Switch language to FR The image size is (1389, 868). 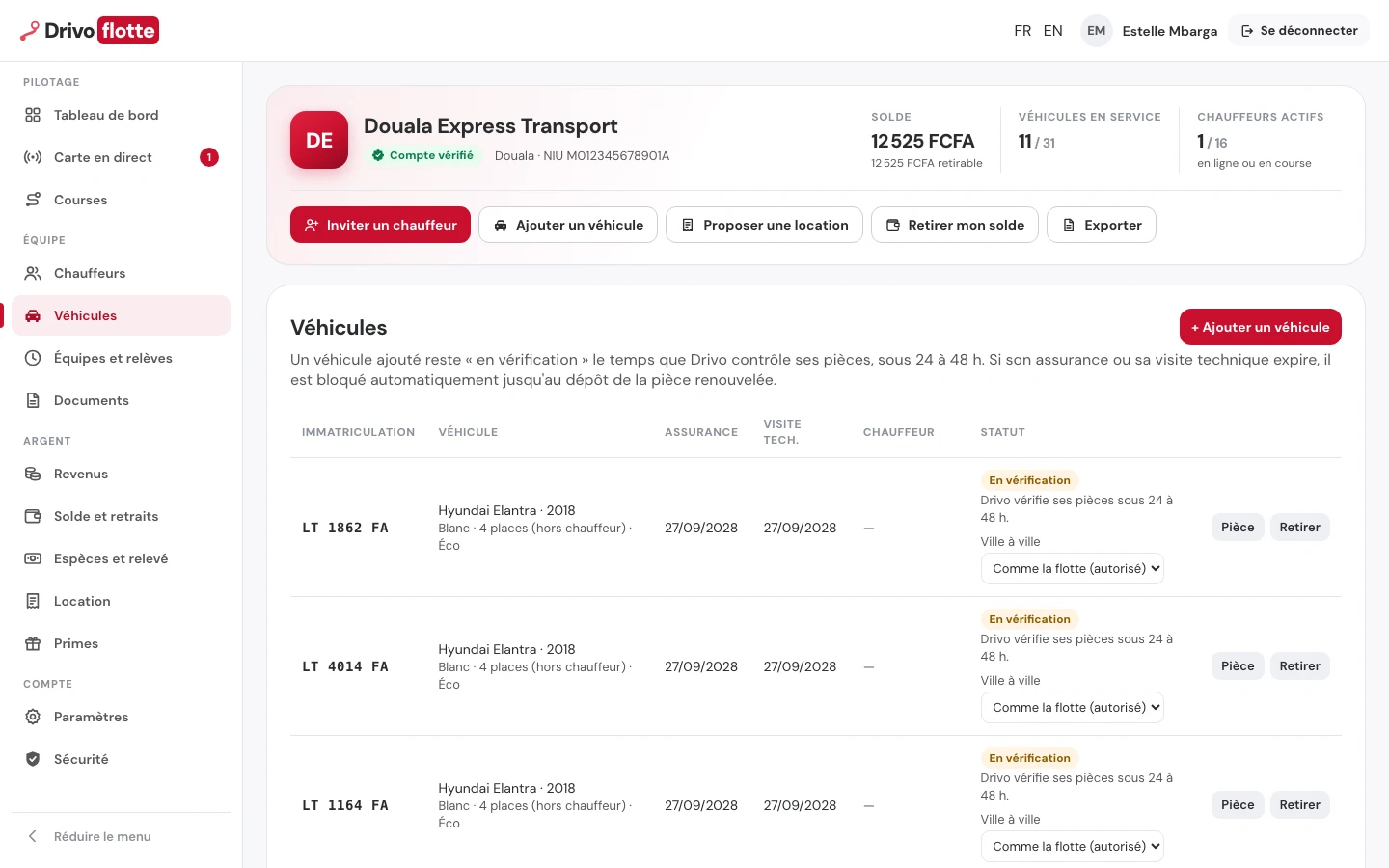point(1022,31)
